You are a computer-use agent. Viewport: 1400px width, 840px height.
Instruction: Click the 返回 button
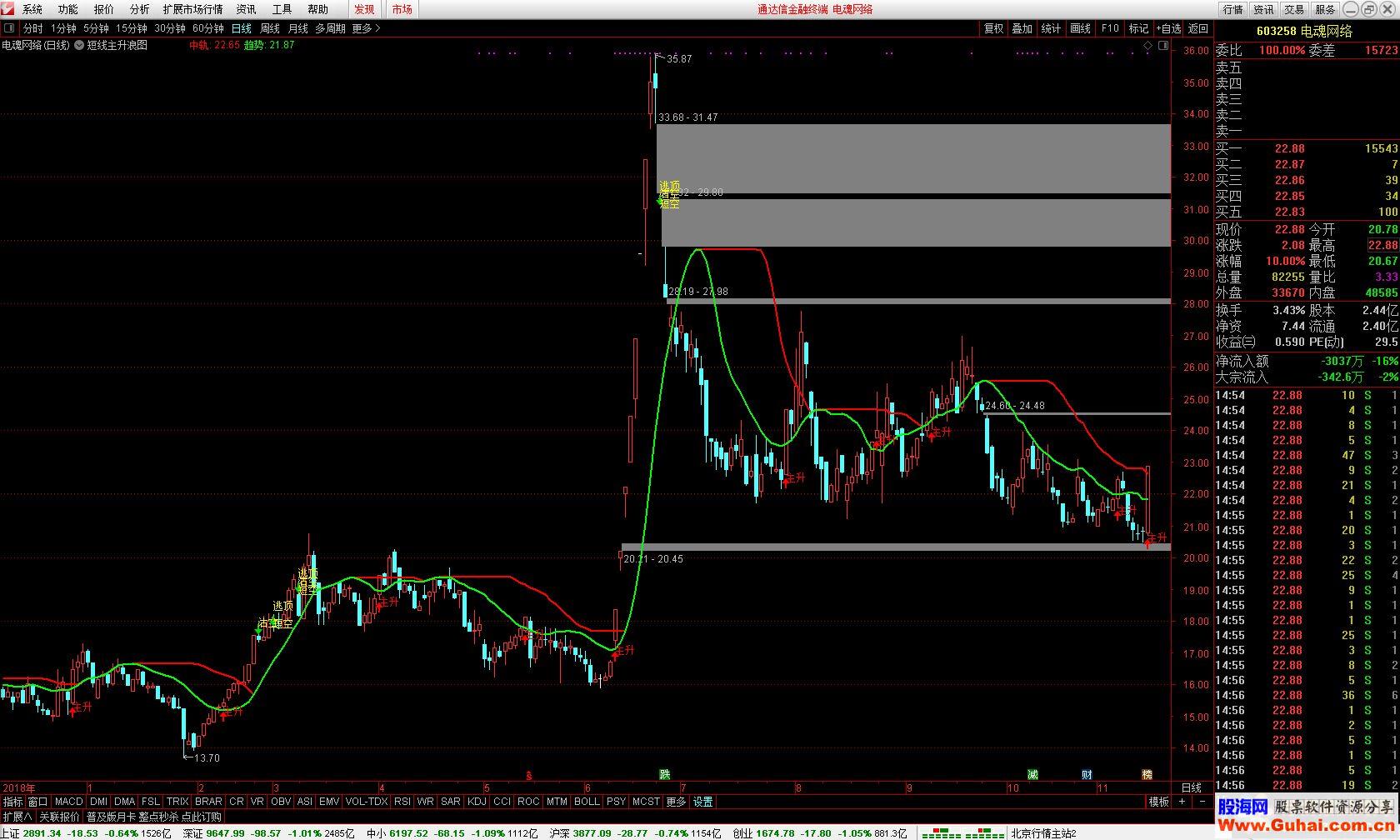click(x=1198, y=28)
